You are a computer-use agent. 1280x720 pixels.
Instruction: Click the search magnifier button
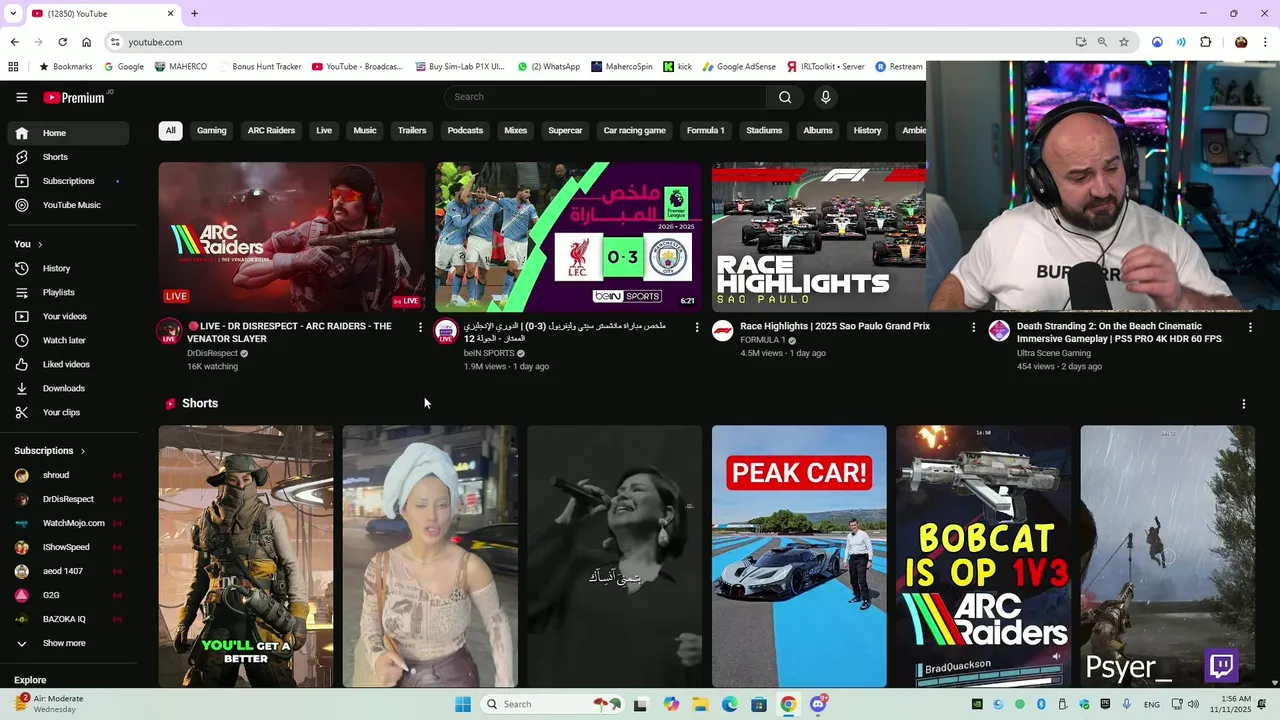pos(785,97)
